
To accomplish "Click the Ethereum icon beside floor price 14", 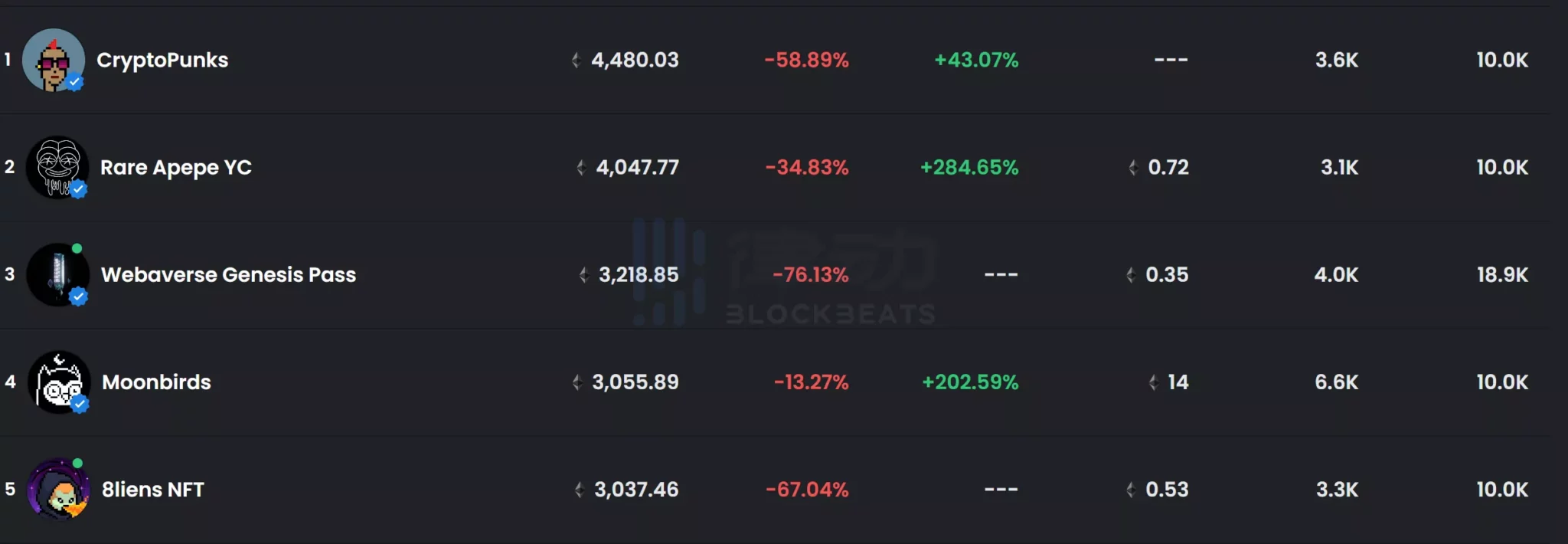I will [x=1153, y=382].
